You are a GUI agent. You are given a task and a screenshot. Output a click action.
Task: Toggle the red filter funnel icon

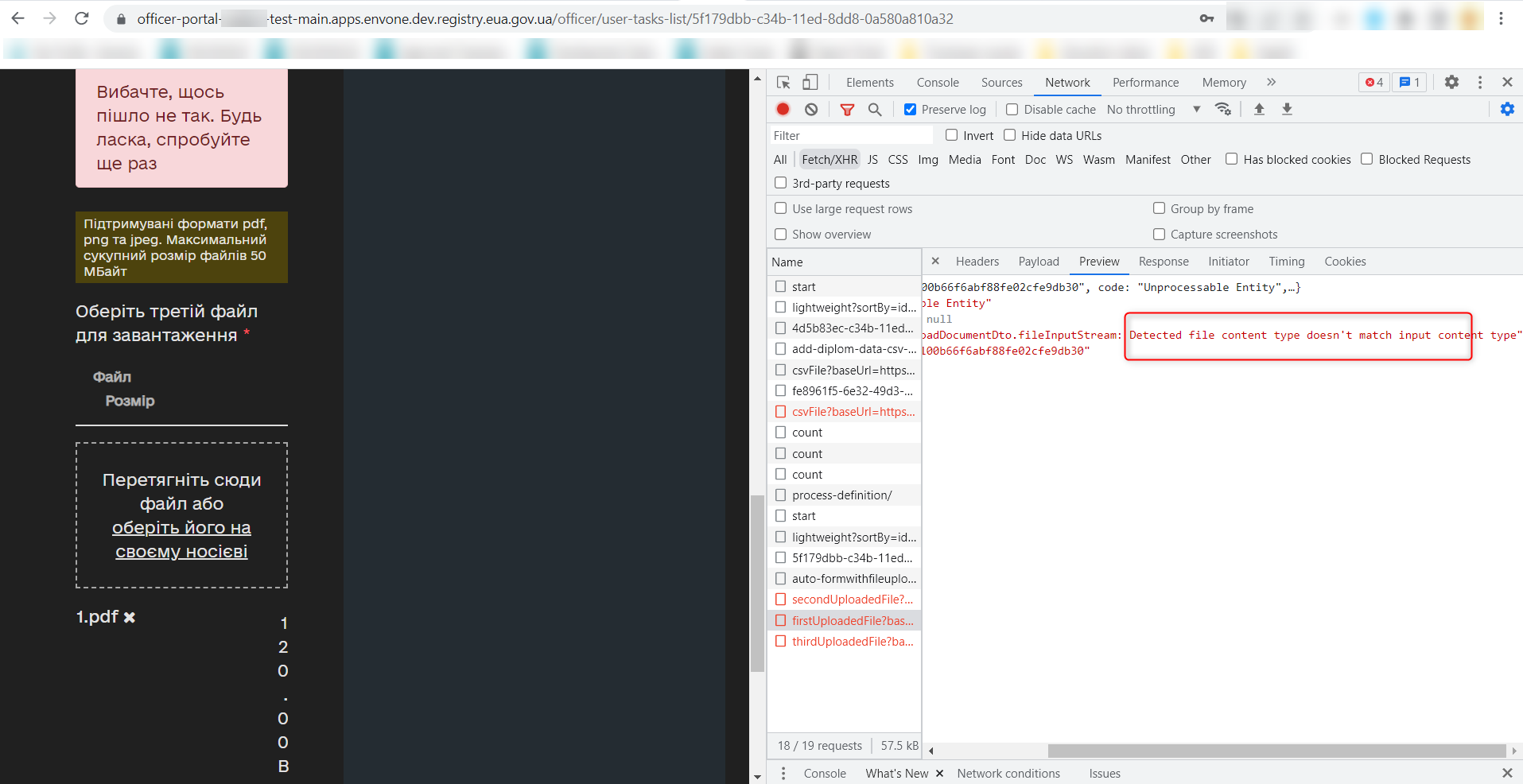(x=847, y=110)
